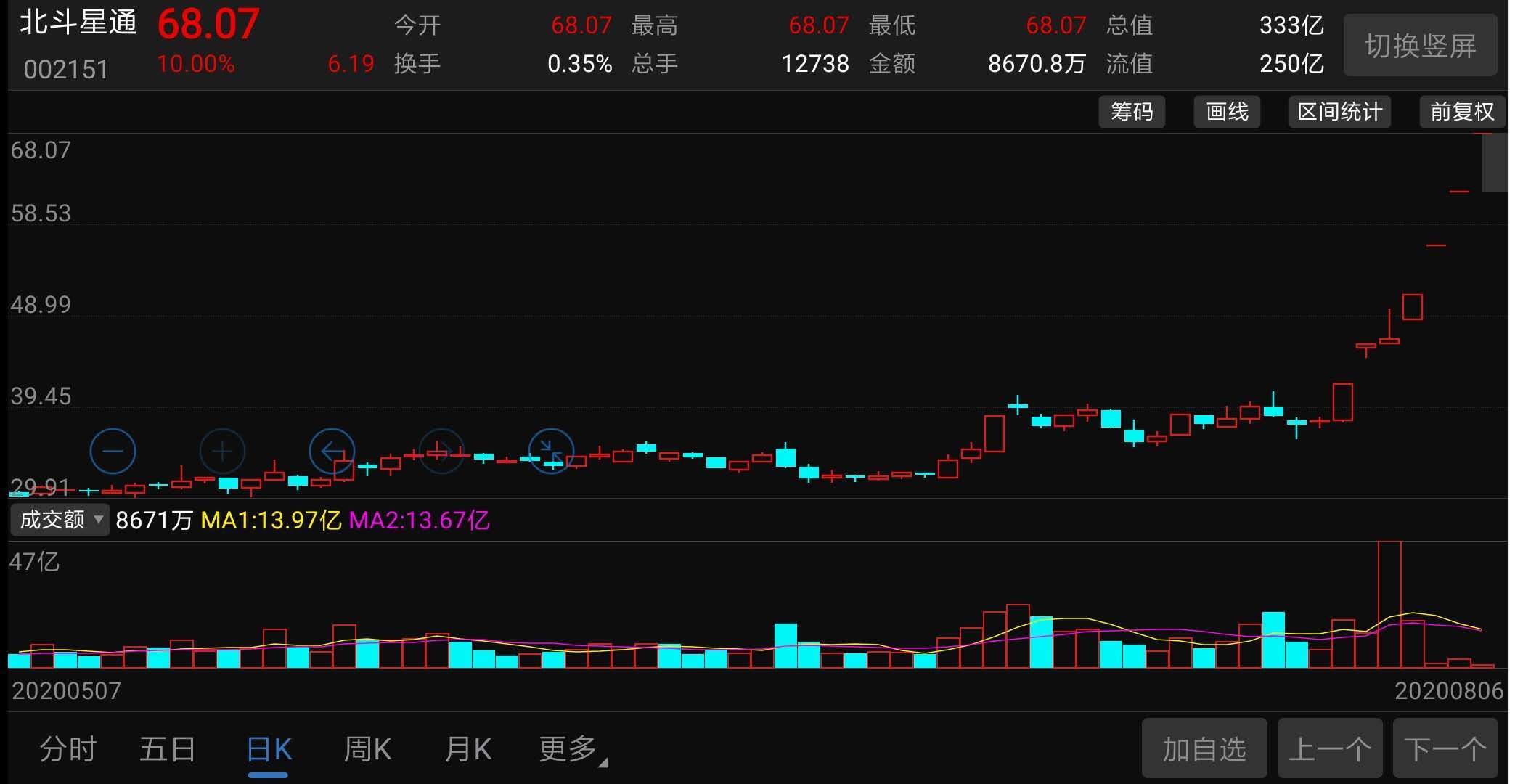Go to previous stock with 上一个
Screen dimensions: 1515x784
pyautogui.click(x=1330, y=749)
